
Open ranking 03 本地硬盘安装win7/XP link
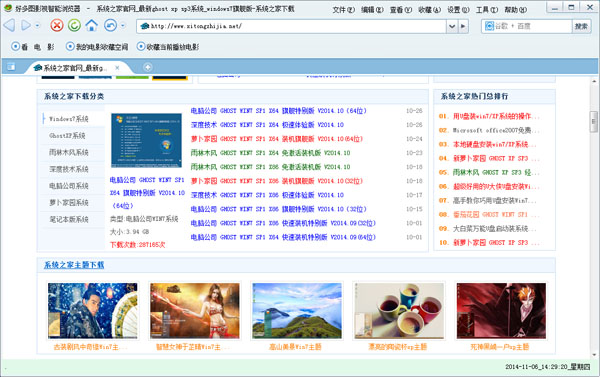495,144
